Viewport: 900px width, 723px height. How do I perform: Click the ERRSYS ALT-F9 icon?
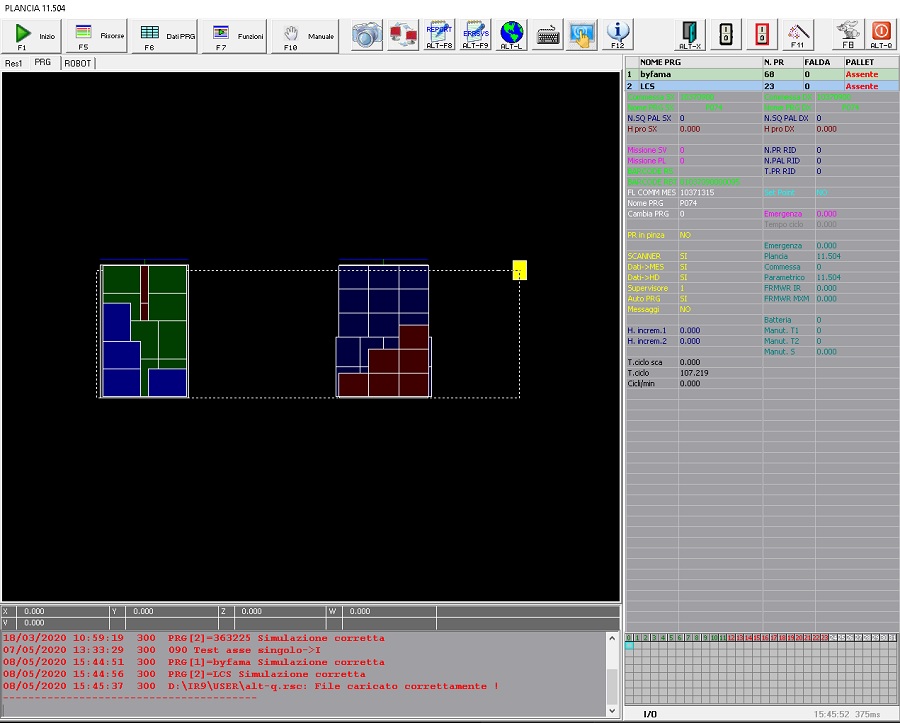coord(476,35)
